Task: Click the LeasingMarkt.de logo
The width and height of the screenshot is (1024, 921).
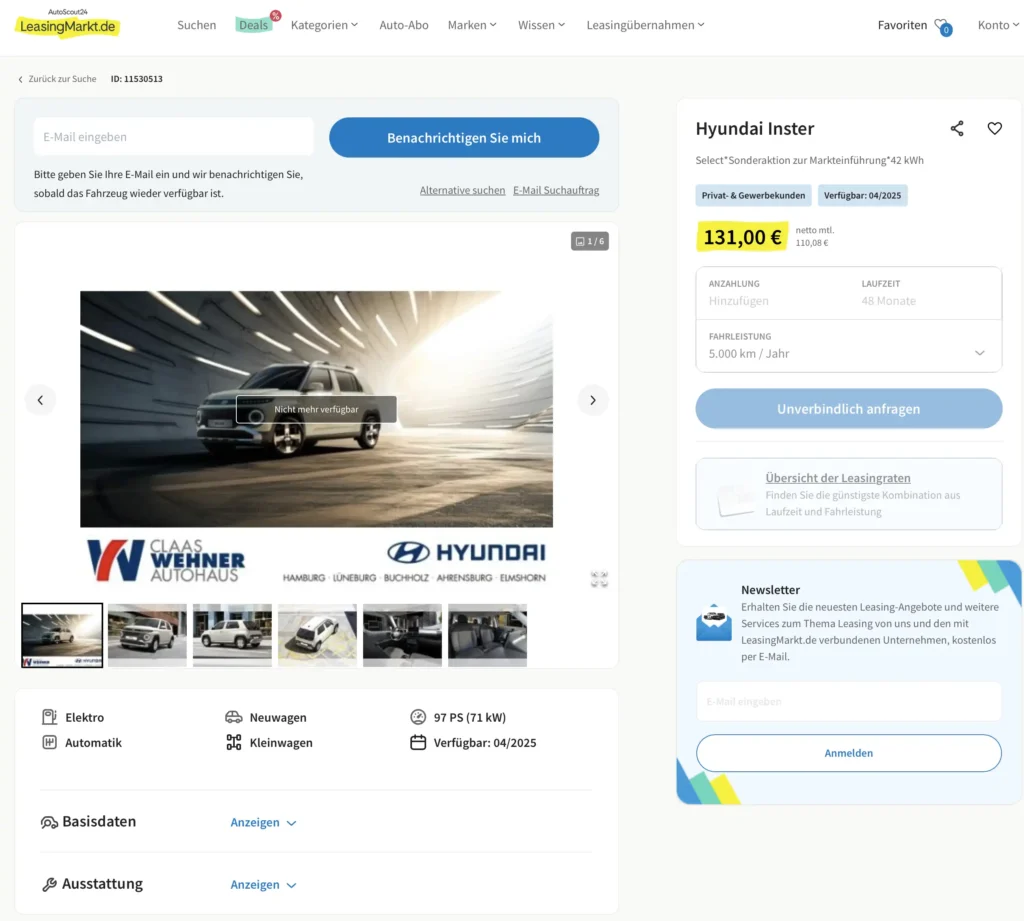Action: pyautogui.click(x=67, y=24)
